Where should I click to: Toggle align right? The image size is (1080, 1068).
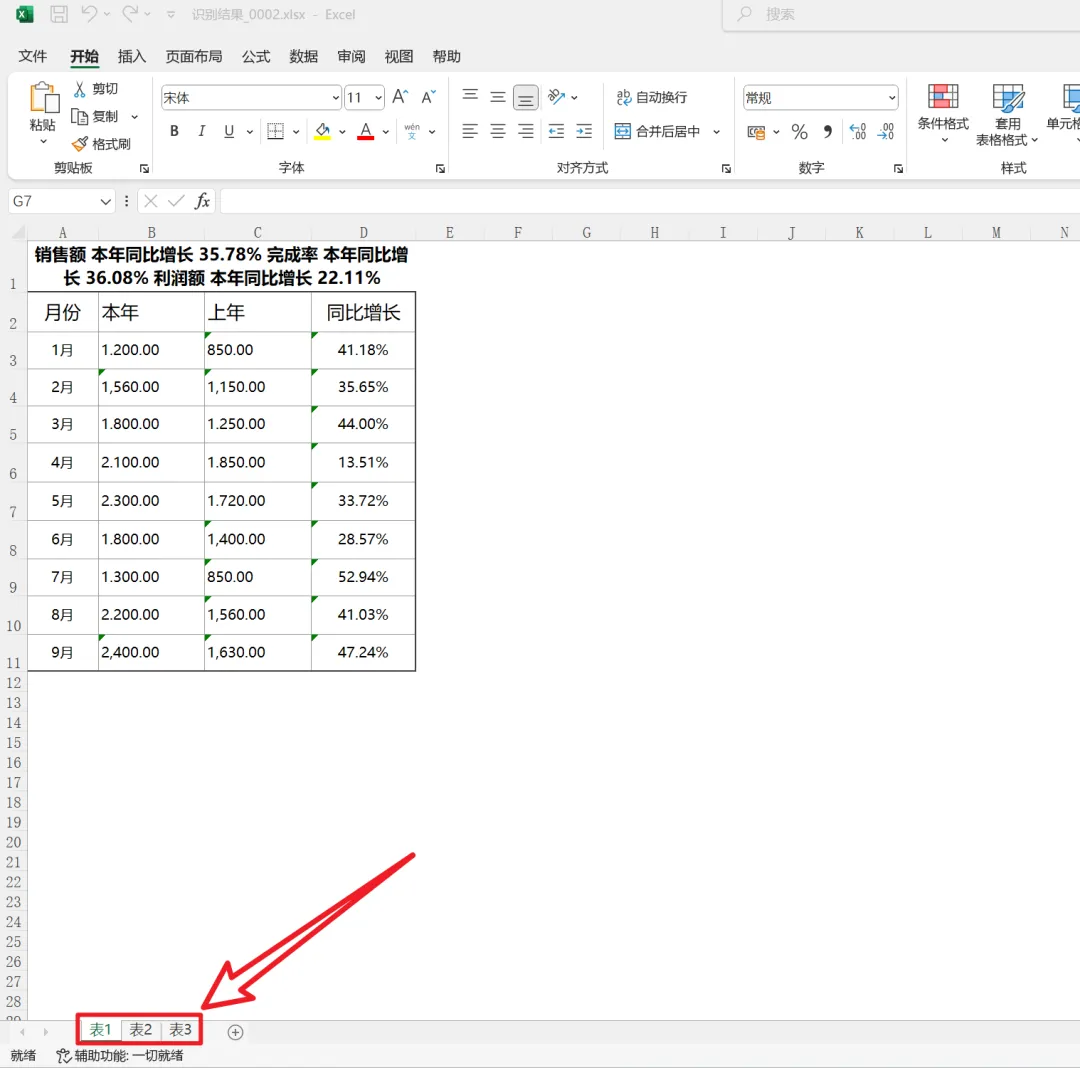click(526, 131)
